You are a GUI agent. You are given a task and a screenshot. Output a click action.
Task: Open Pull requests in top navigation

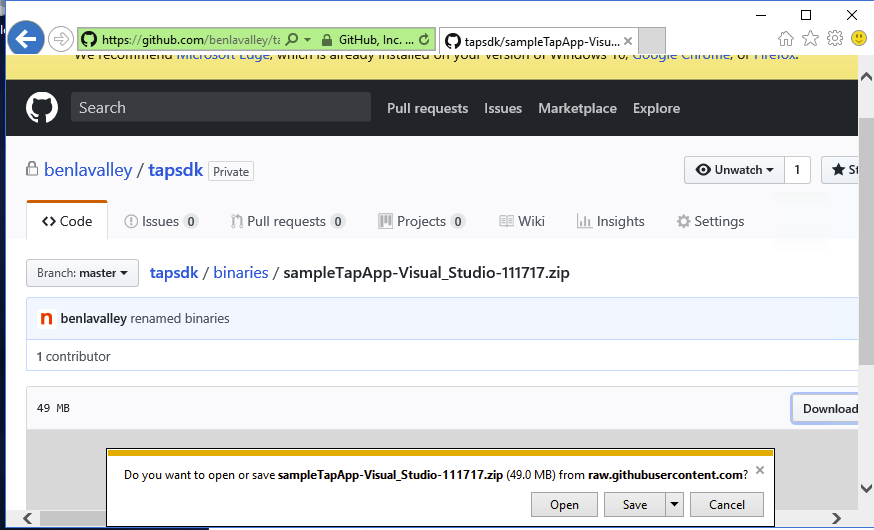[x=428, y=108]
